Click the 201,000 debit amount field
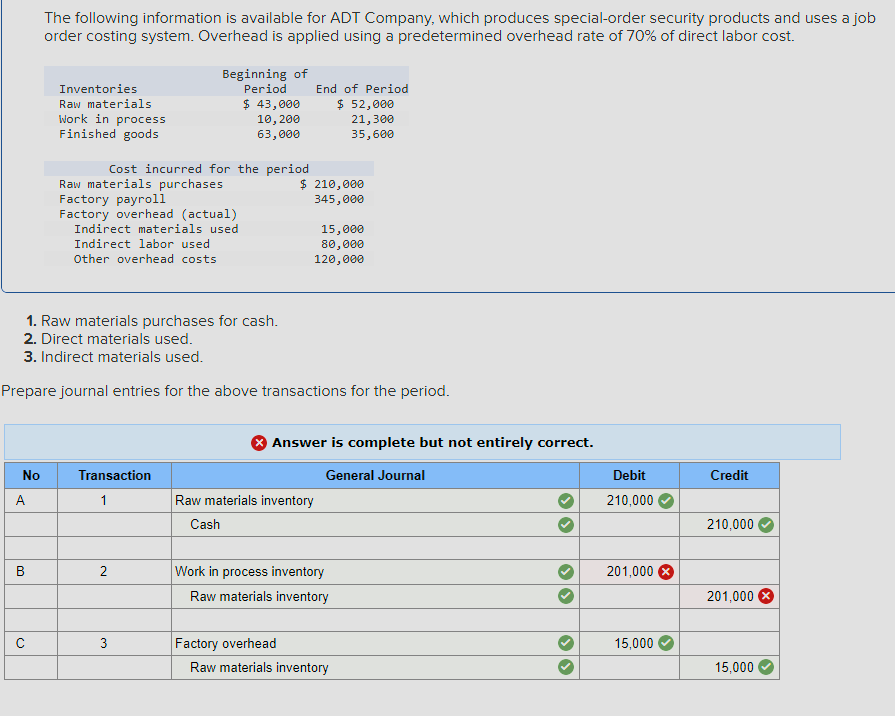The width and height of the screenshot is (895, 716). 628,571
